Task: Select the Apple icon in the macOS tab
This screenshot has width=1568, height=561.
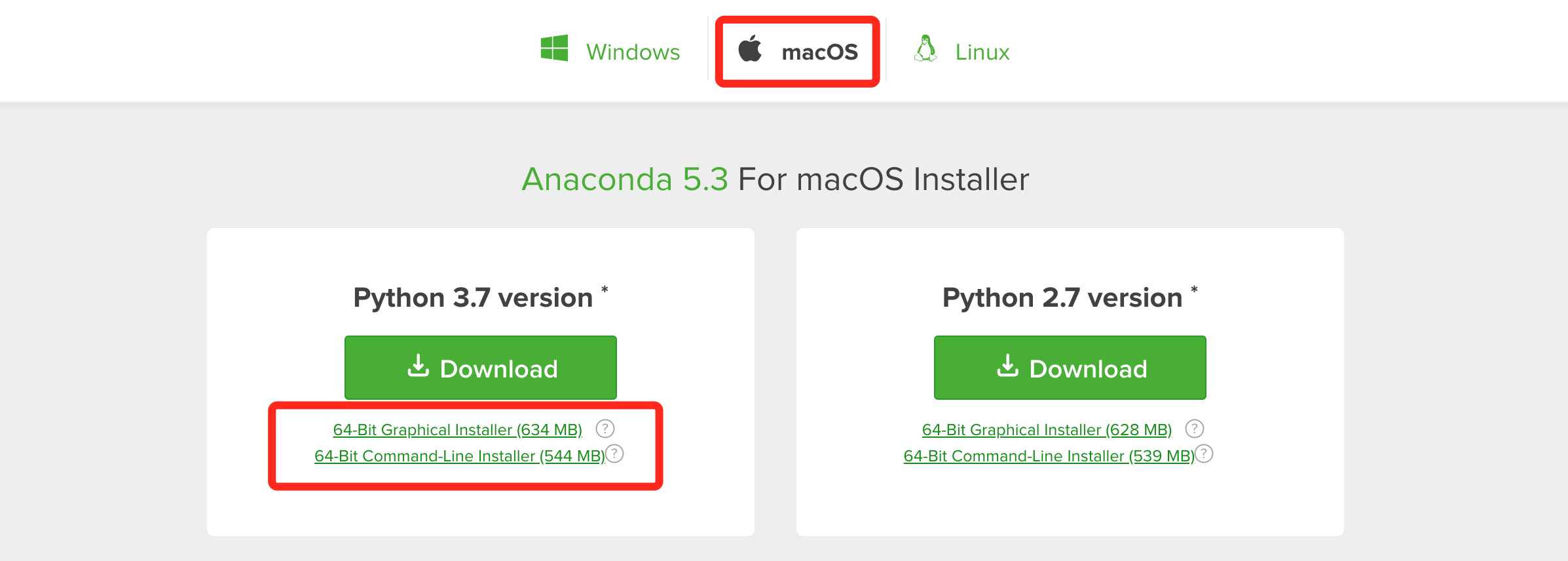Action: (751, 50)
